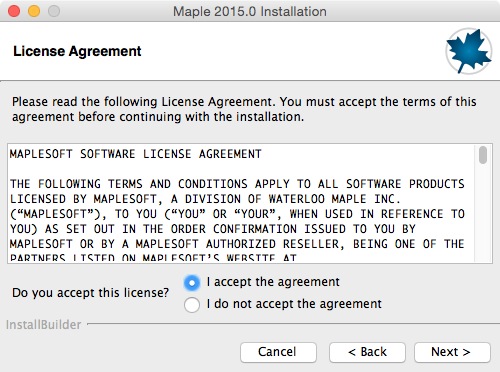Click the 'I do not accept the agreement' label text
The width and height of the screenshot is (500, 372).
[294, 304]
